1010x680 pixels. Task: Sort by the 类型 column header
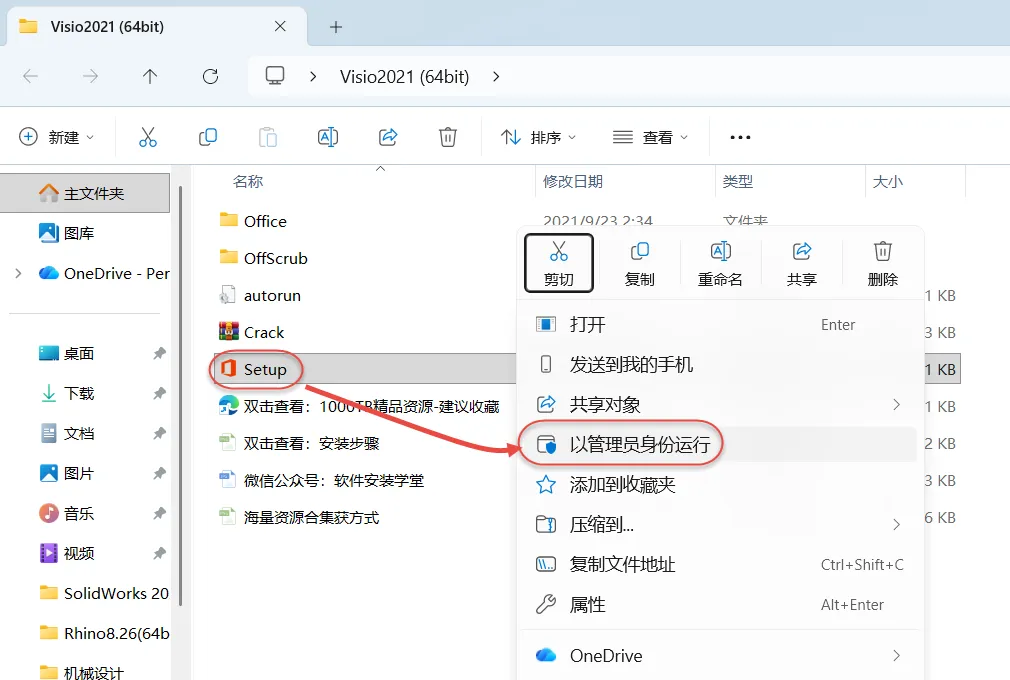click(738, 182)
